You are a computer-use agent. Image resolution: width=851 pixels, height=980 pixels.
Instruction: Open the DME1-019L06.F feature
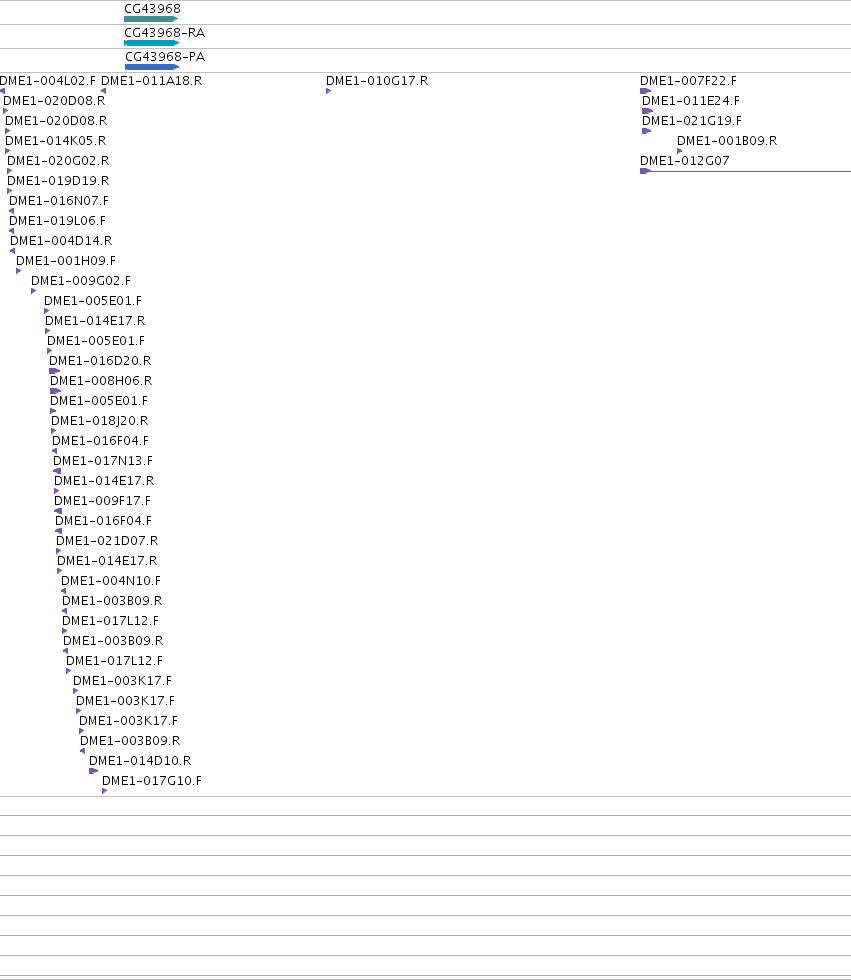click(x=57, y=221)
